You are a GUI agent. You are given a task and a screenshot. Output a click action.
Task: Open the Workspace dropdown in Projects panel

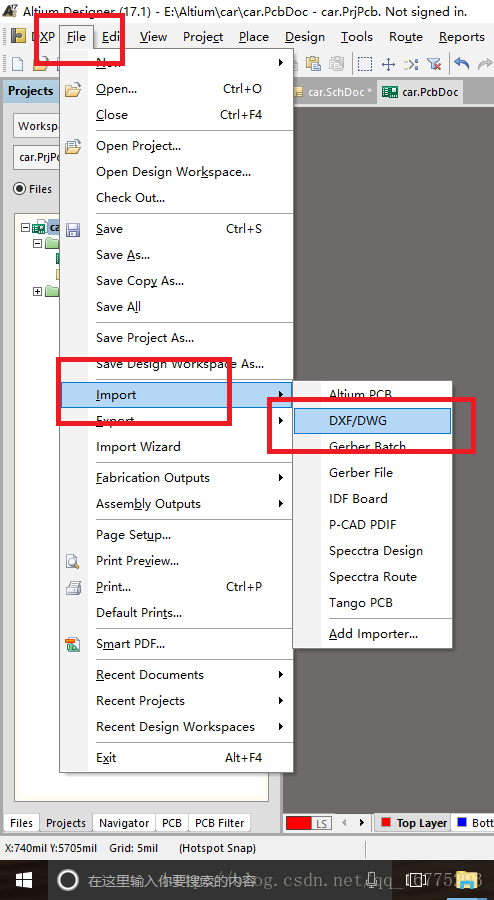(x=37, y=126)
